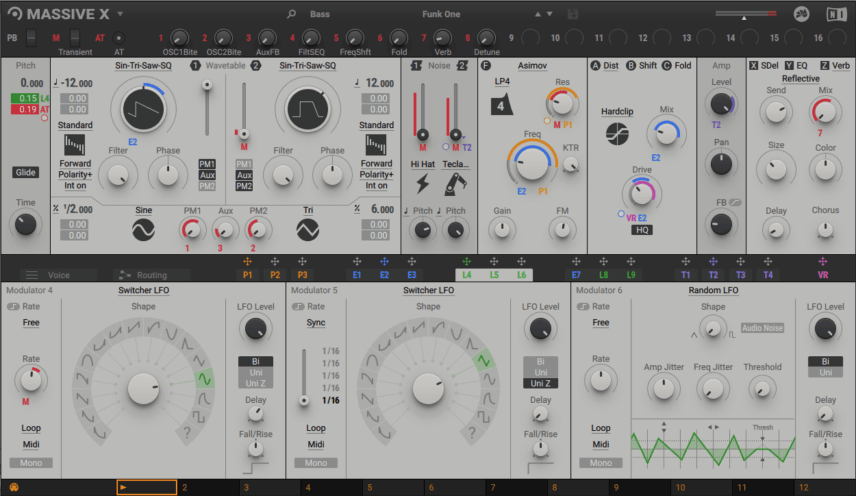The height and width of the screenshot is (496, 856).
Task: Select next preset arrow
Action: pyautogui.click(x=550, y=14)
